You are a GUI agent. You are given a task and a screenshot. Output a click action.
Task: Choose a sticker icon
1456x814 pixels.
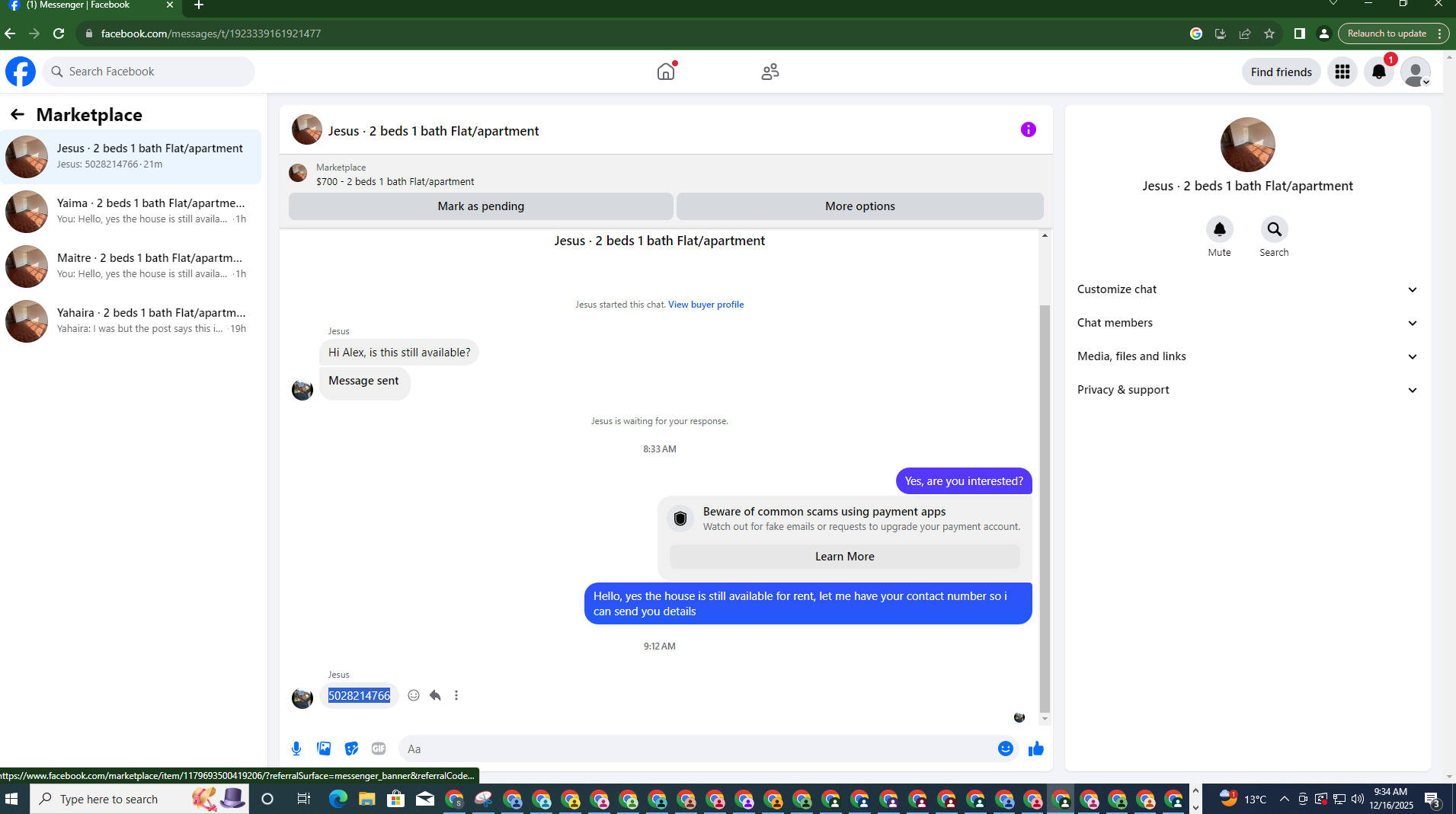coord(351,749)
